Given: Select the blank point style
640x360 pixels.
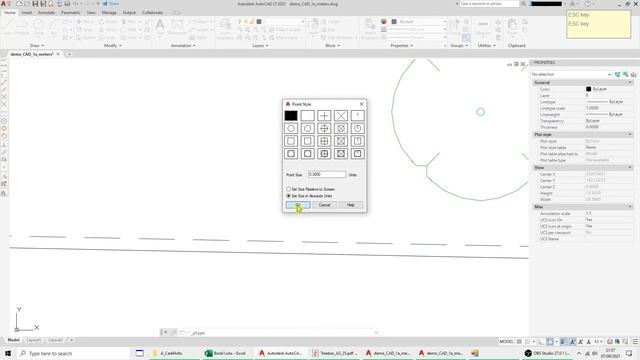Looking at the screenshot, I should 307,116.
